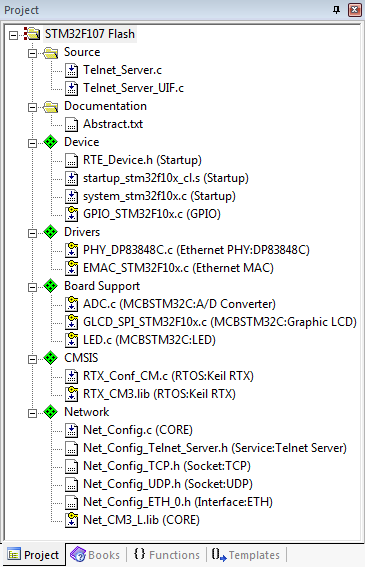365x567 pixels.
Task: Click the STM32F107 Flash target icon
Action: [32, 34]
